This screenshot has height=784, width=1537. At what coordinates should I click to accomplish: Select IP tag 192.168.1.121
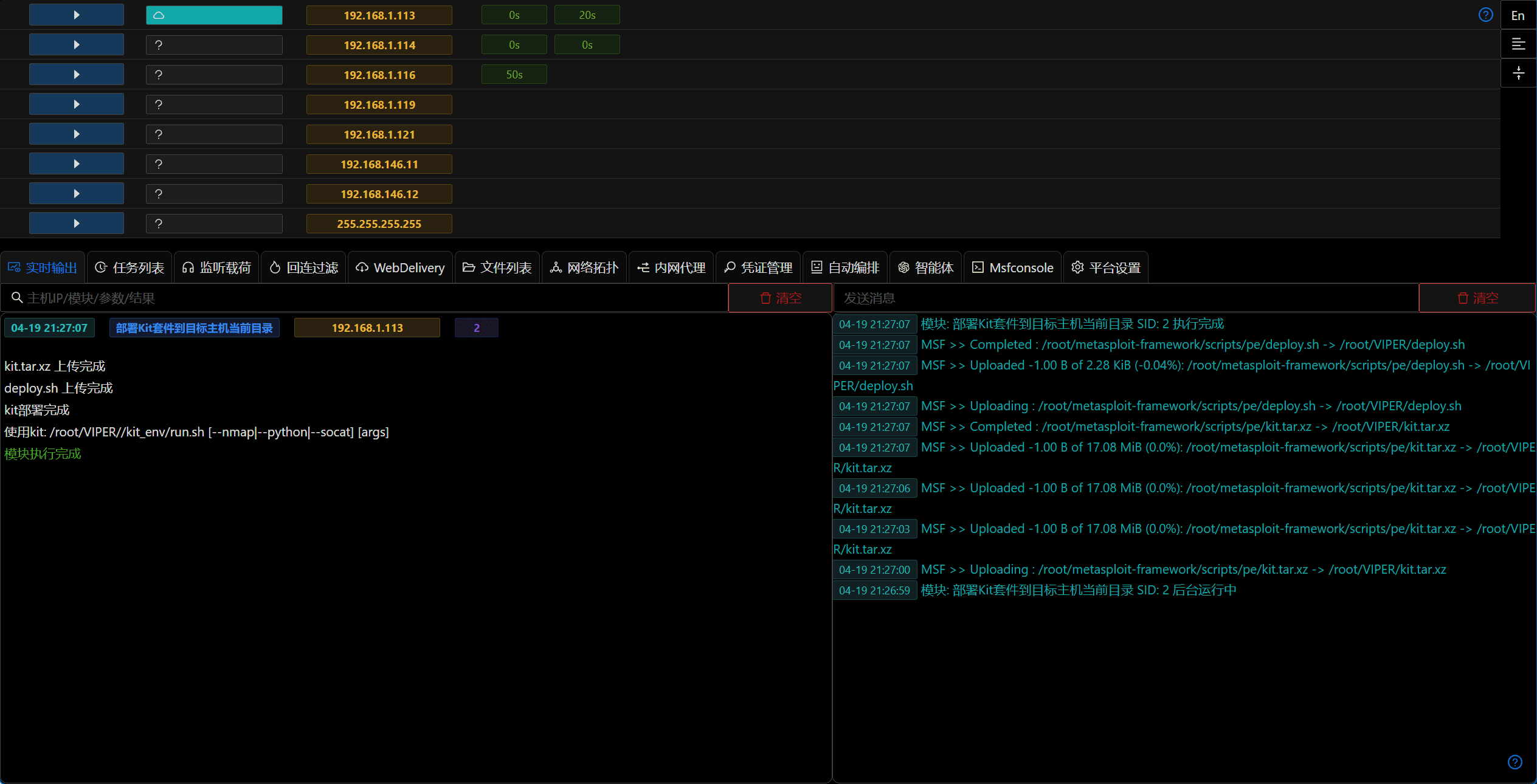click(379, 134)
